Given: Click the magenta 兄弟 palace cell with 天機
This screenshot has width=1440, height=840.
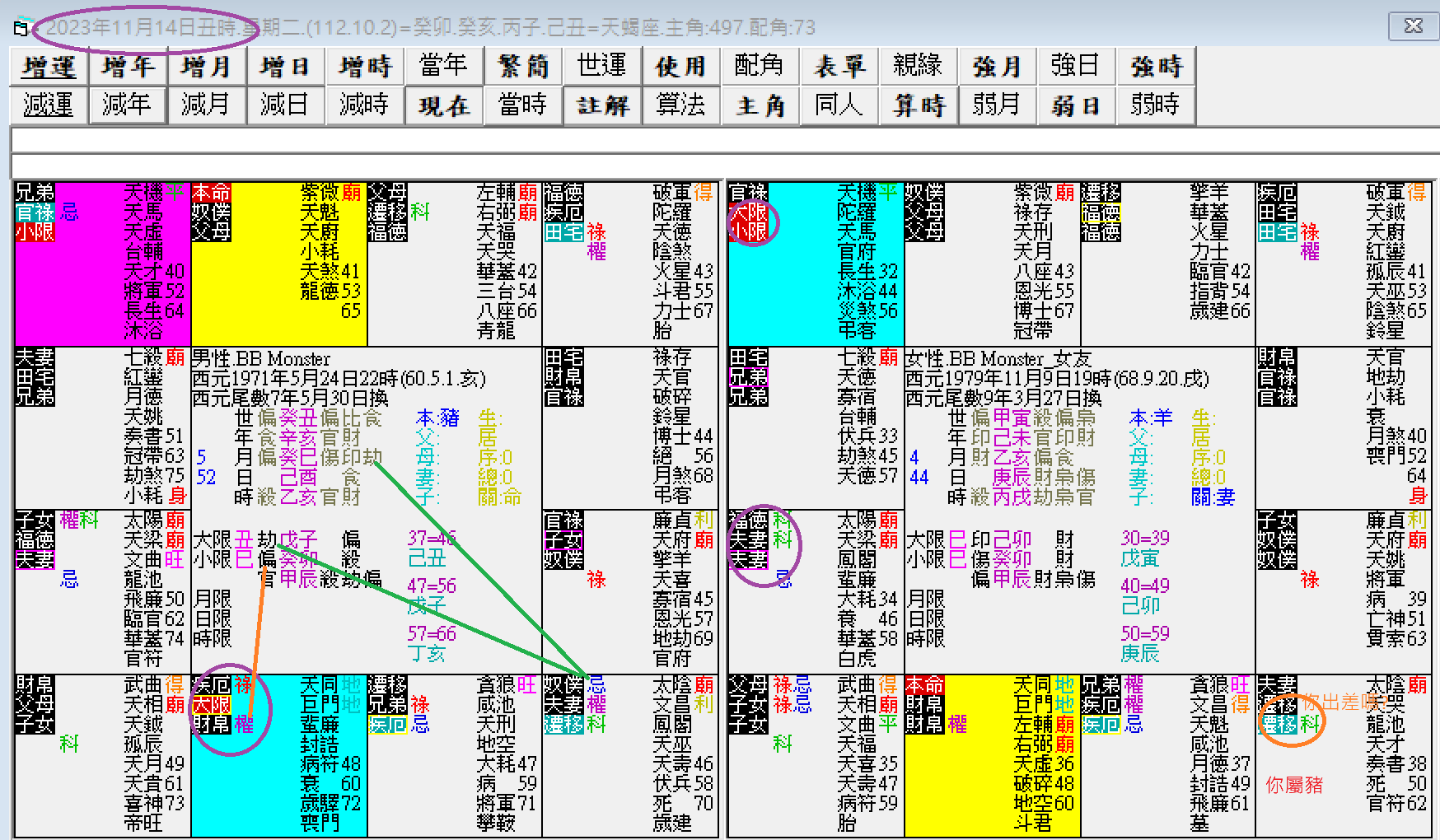Looking at the screenshot, I should click(102, 263).
